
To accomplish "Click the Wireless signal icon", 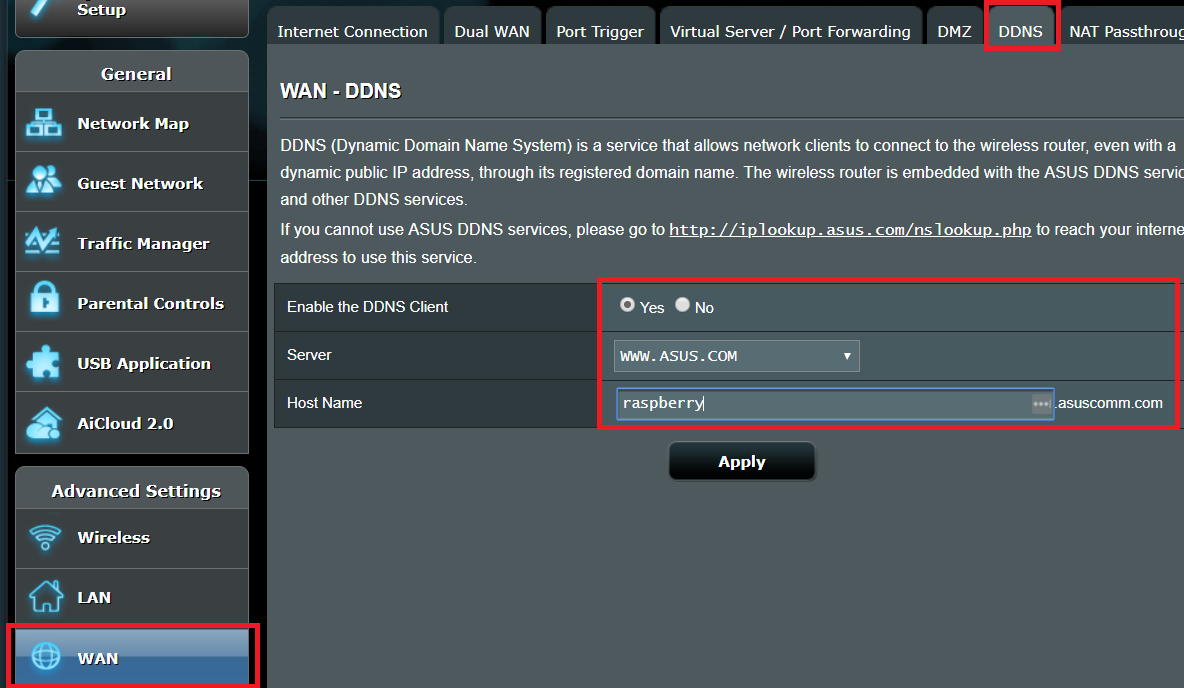I will (x=45, y=538).
